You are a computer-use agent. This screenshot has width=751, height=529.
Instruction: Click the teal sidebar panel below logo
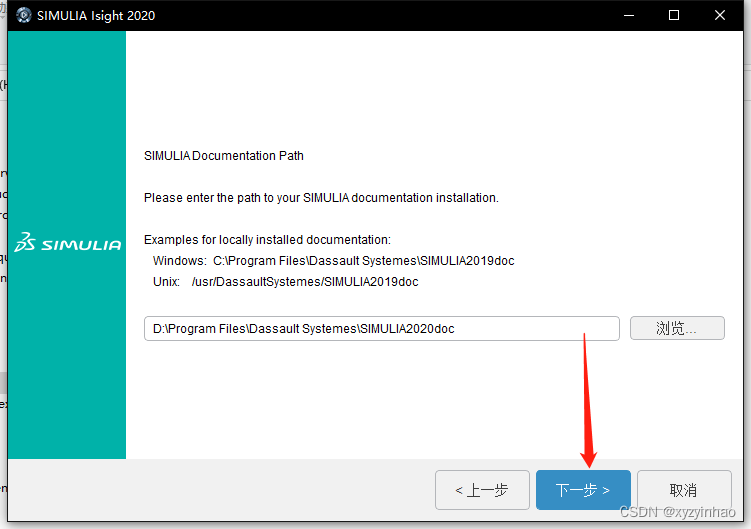pyautogui.click(x=68, y=380)
